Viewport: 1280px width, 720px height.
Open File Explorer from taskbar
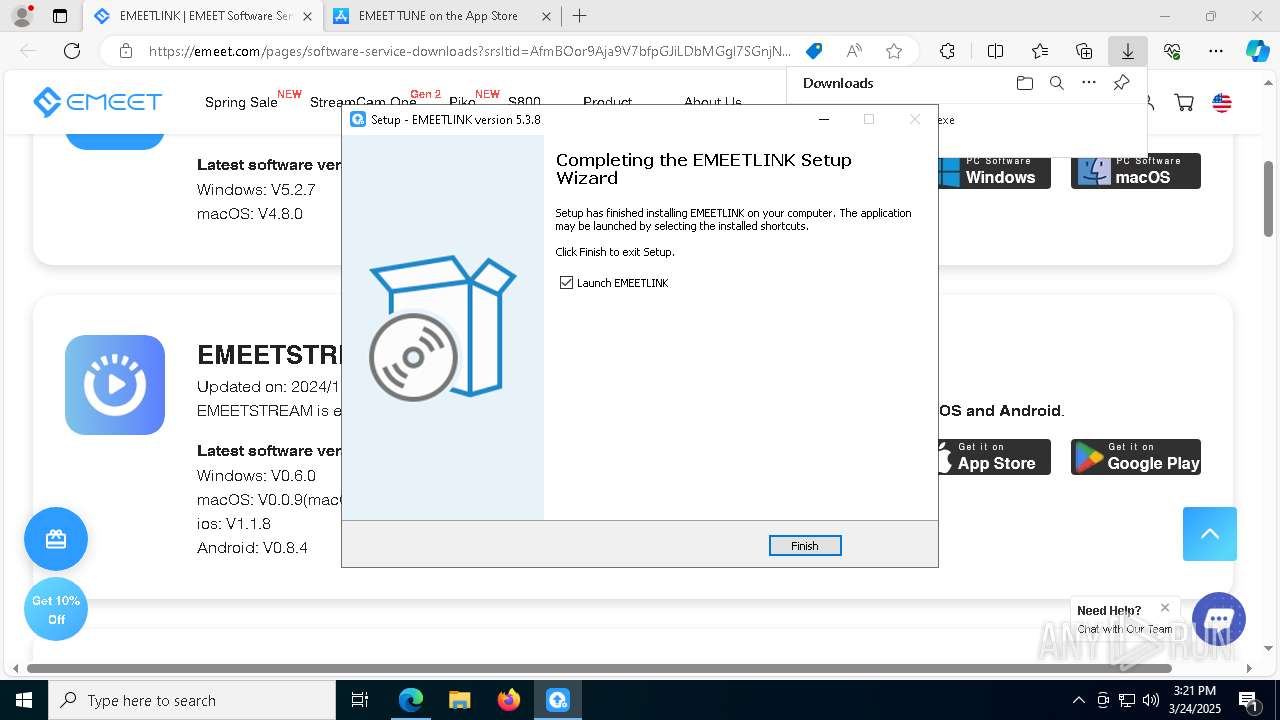(459, 700)
